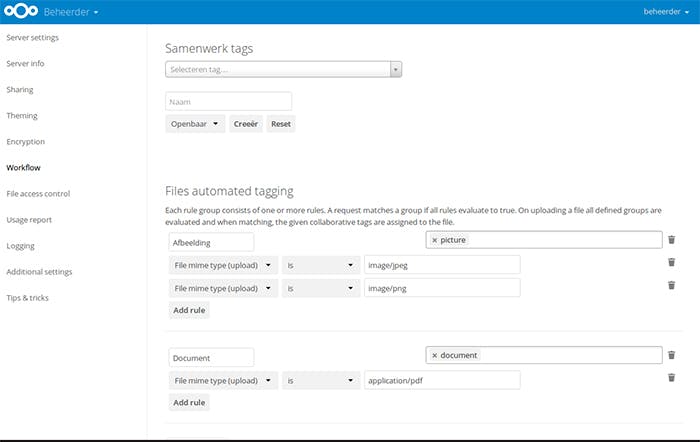Viewport: 700px width, 442px height.
Task: Delete the image/jpeg rule
Action: click(x=671, y=263)
